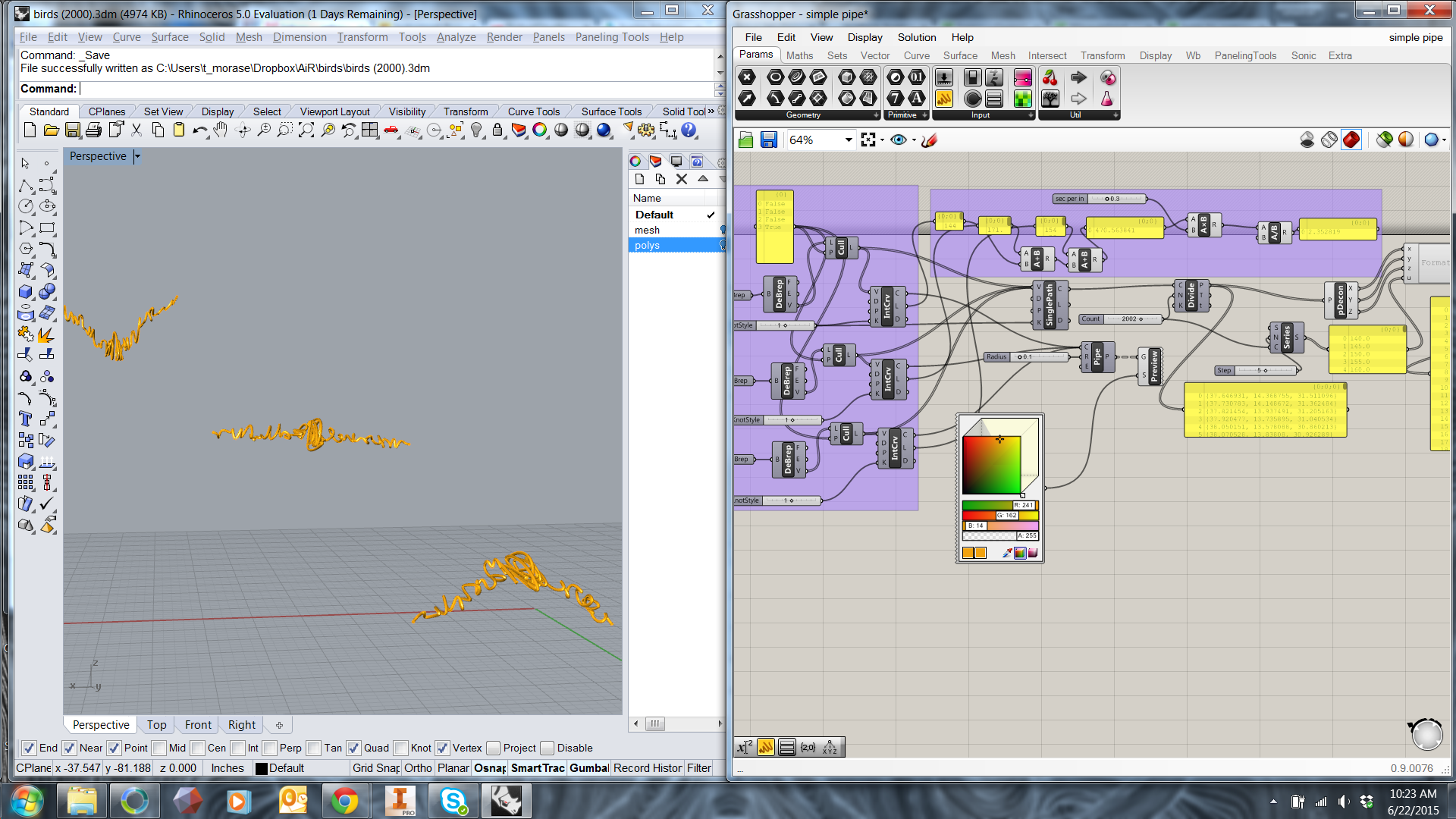Select the polys layer in layer list
Screen dimensions: 1456x819
648,245
